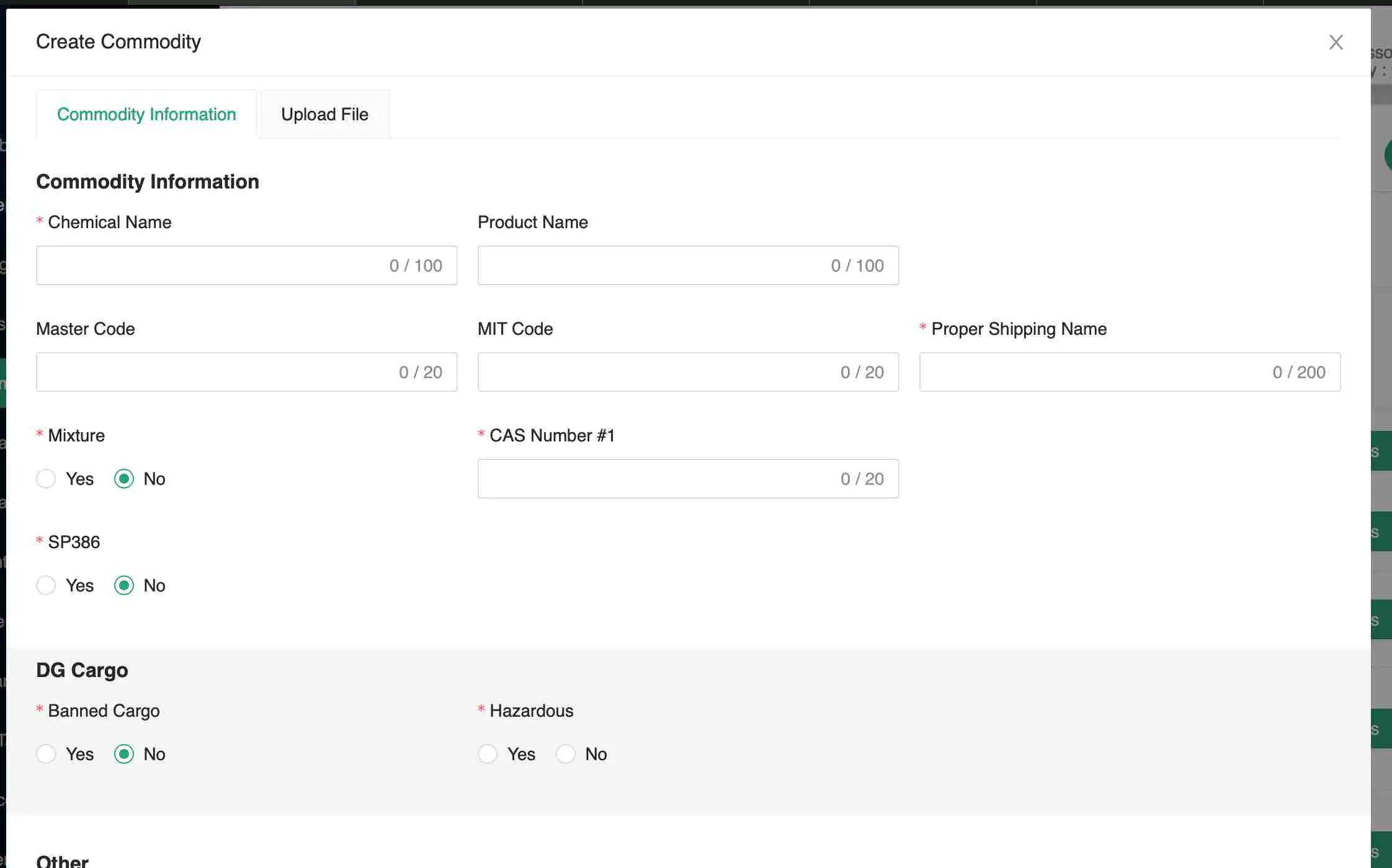
Task: Select No for SP386
Action: click(x=125, y=585)
